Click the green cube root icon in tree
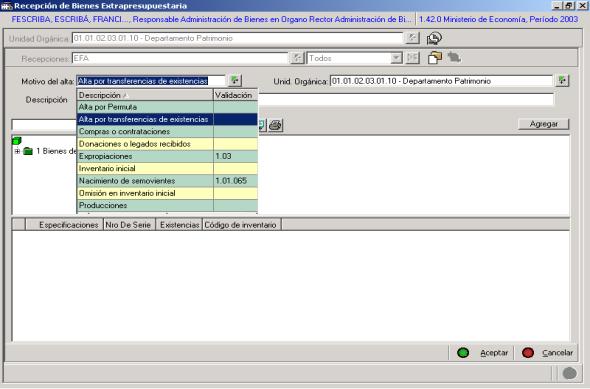The image size is (590, 389). (17, 141)
